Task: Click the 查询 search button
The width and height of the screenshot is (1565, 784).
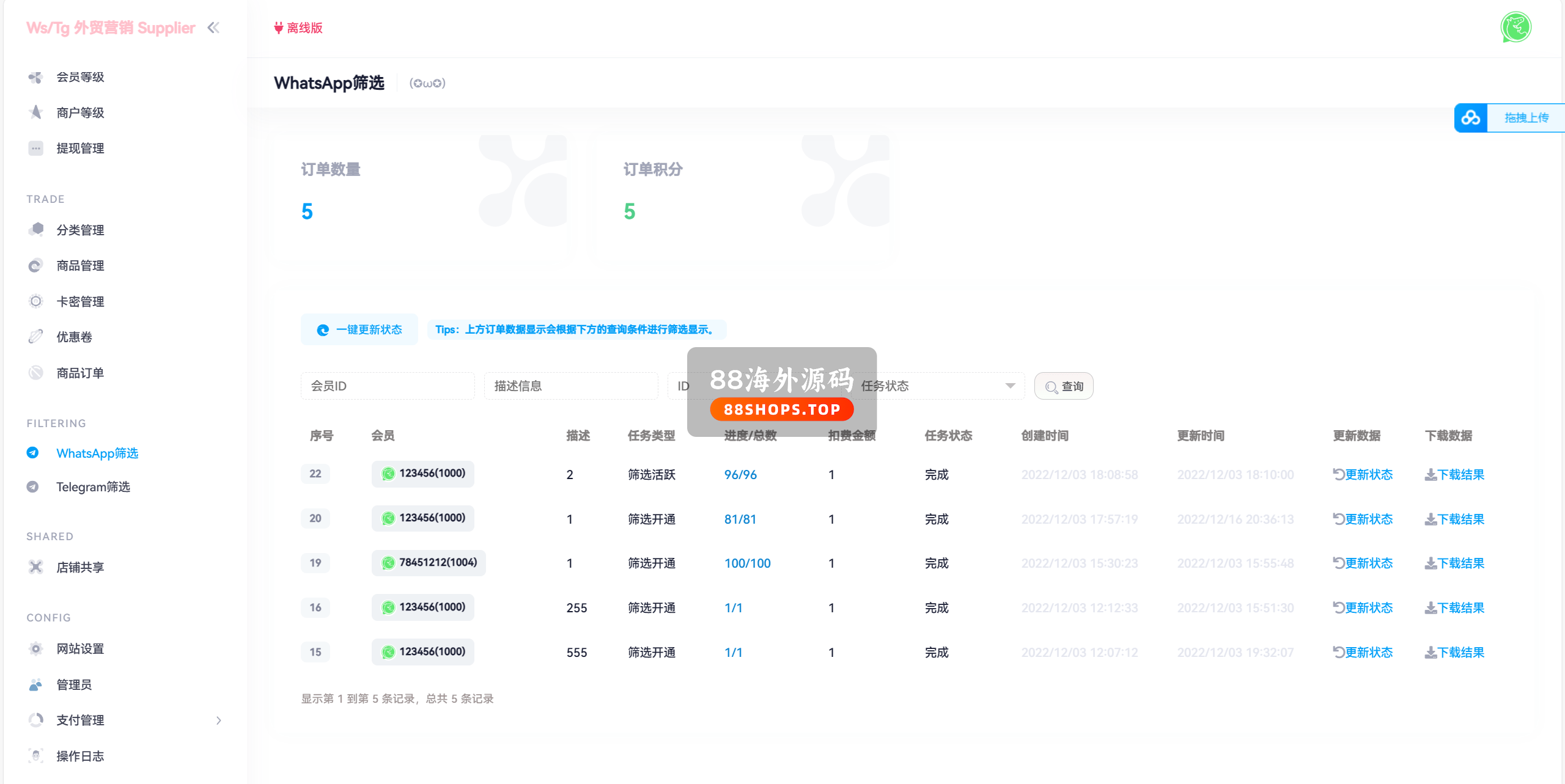Action: click(1064, 386)
